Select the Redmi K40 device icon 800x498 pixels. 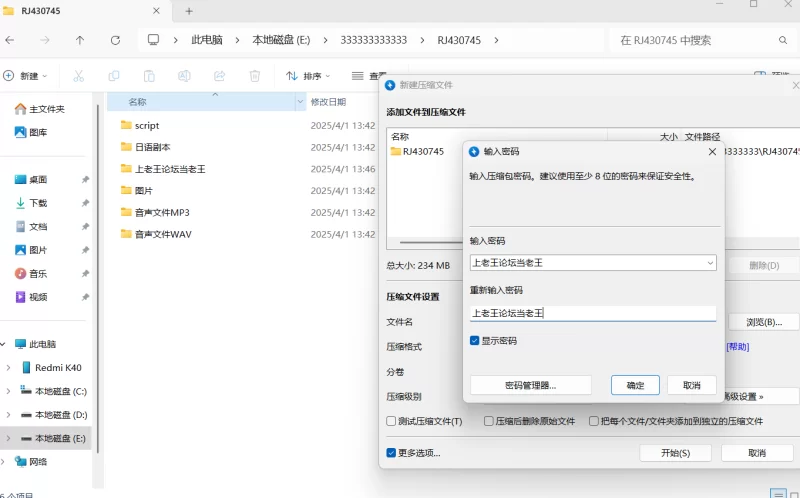pos(26,367)
